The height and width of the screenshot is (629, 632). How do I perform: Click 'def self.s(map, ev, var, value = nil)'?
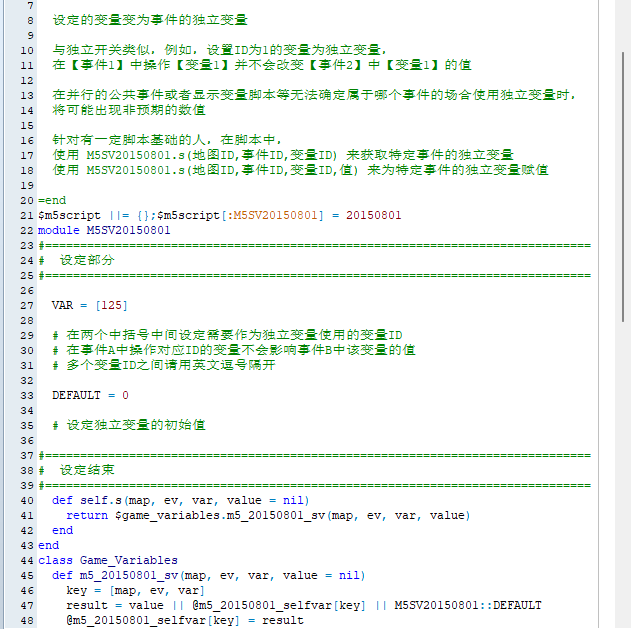coord(181,500)
